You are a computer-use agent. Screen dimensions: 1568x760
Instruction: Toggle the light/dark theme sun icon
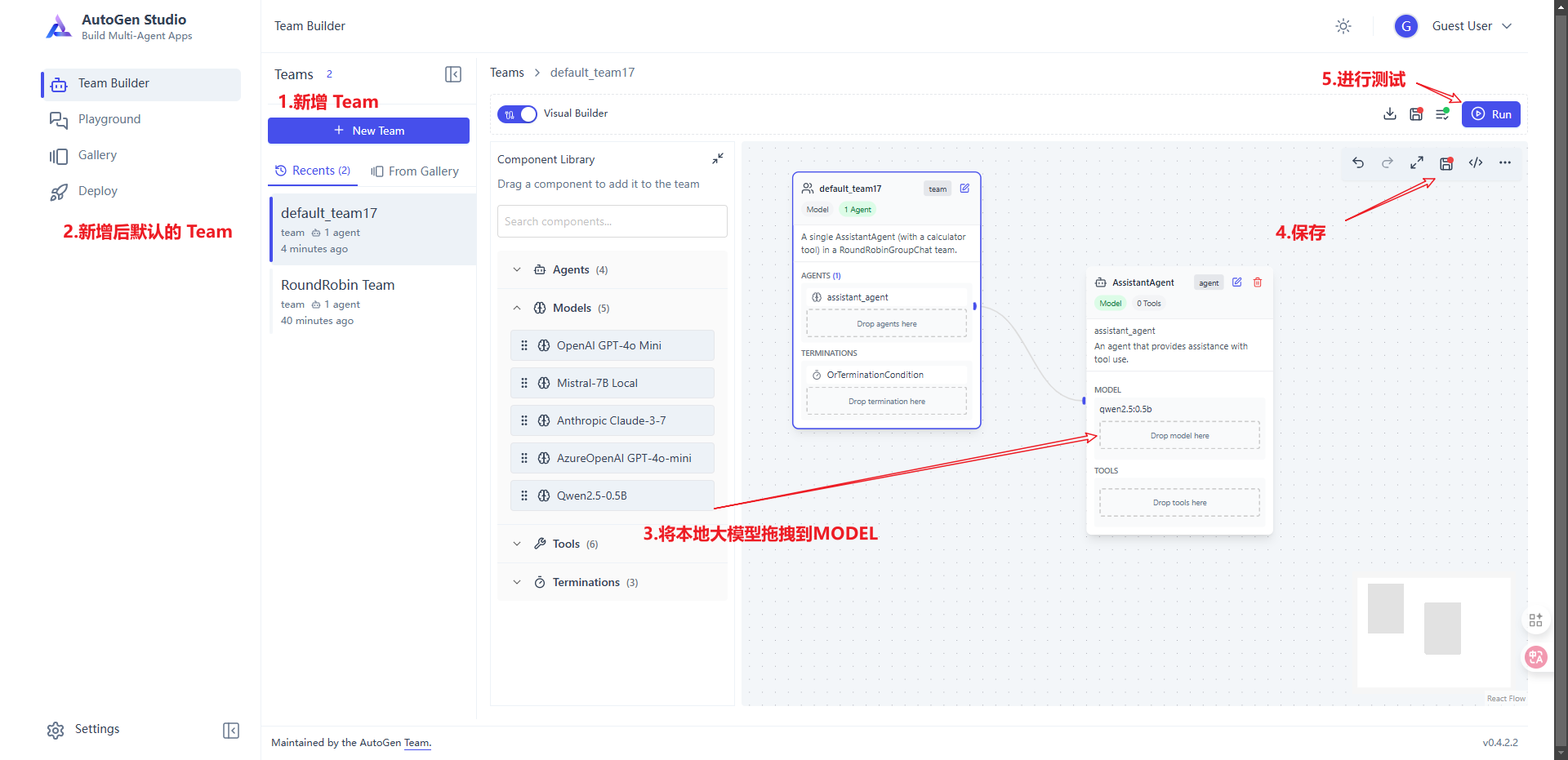pyautogui.click(x=1343, y=26)
